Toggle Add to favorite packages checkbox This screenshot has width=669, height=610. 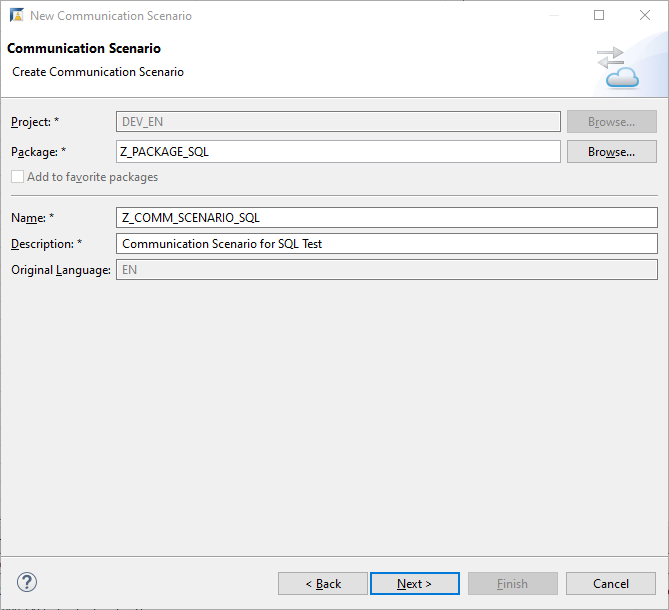[x=17, y=177]
